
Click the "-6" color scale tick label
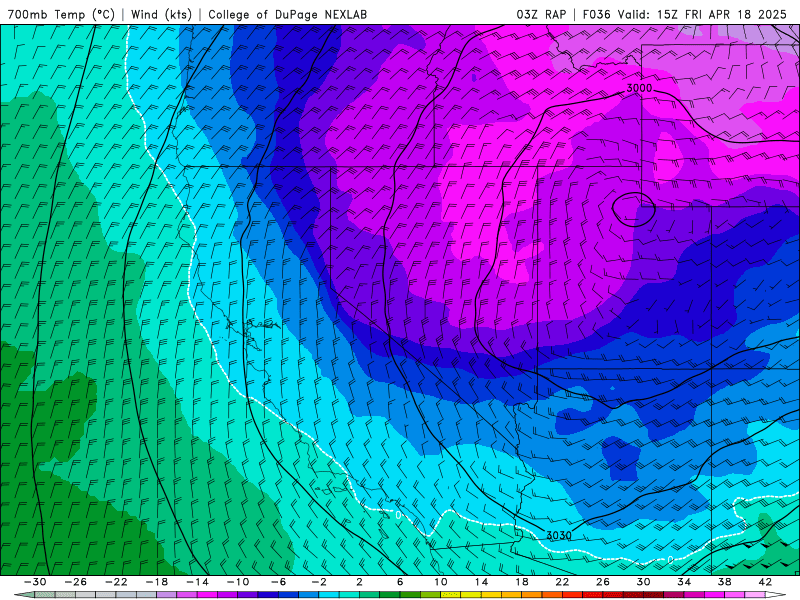tap(279, 582)
